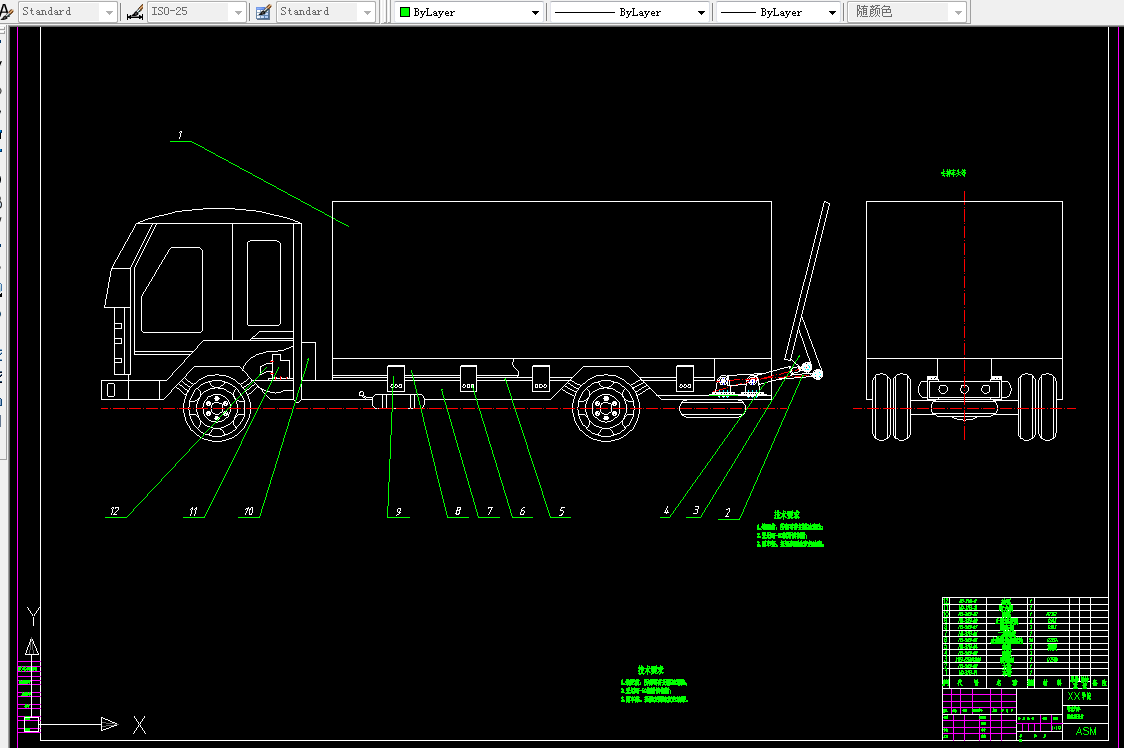Select callout label 12 in the drawing

pos(115,511)
